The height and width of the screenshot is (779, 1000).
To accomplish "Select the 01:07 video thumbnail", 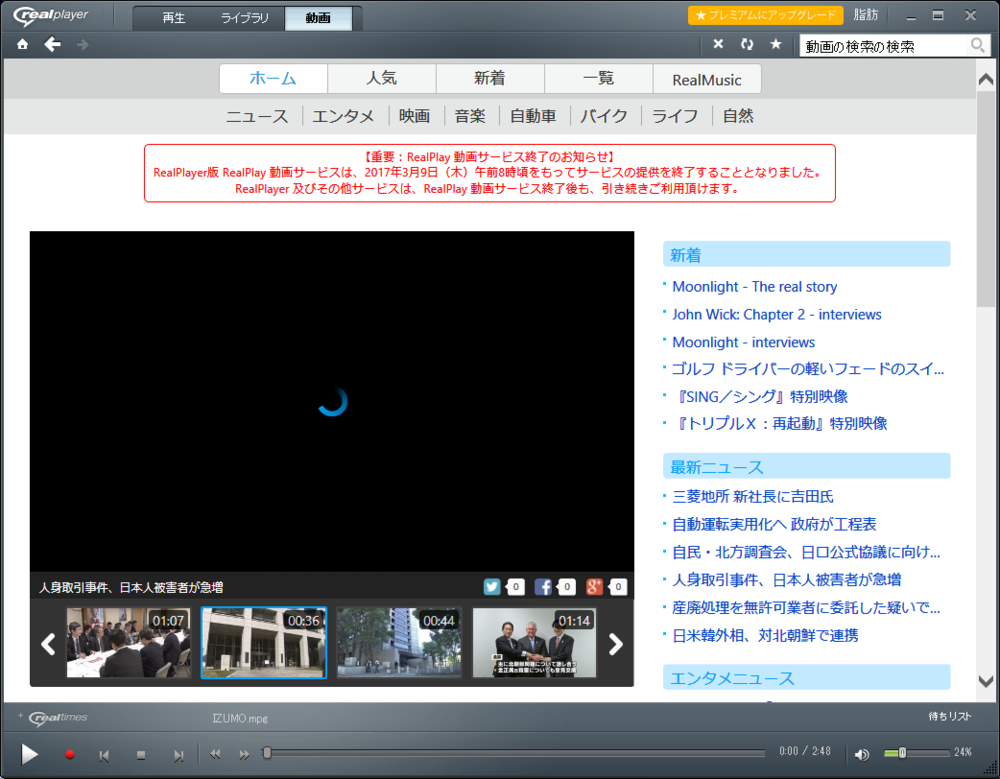I will tap(128, 642).
